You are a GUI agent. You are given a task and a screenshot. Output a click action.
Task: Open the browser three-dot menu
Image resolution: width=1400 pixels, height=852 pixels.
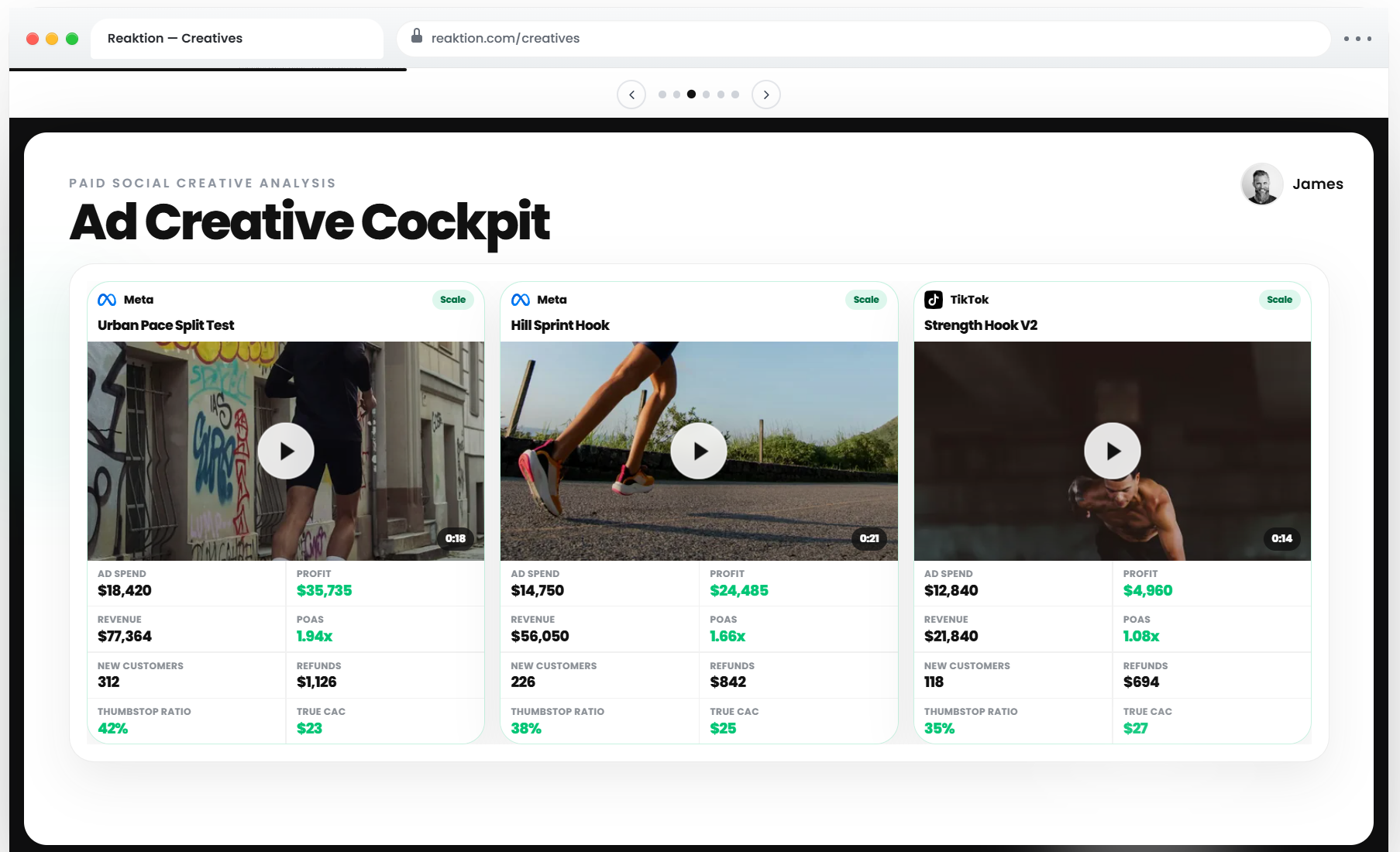tap(1358, 39)
